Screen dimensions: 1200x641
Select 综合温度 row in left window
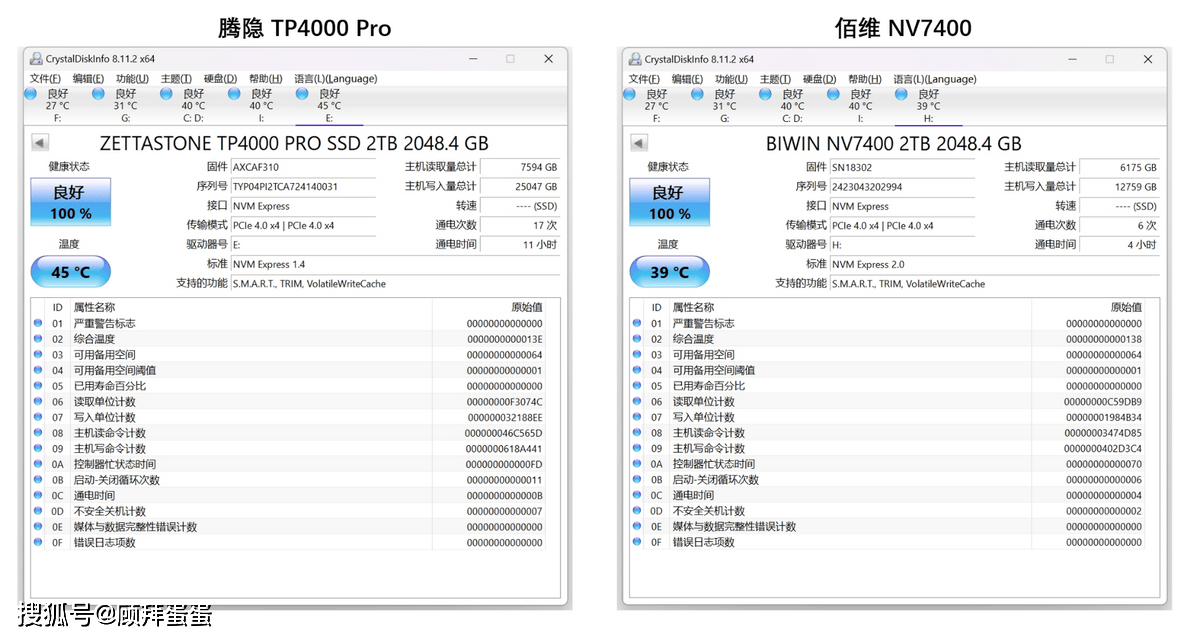[296, 339]
